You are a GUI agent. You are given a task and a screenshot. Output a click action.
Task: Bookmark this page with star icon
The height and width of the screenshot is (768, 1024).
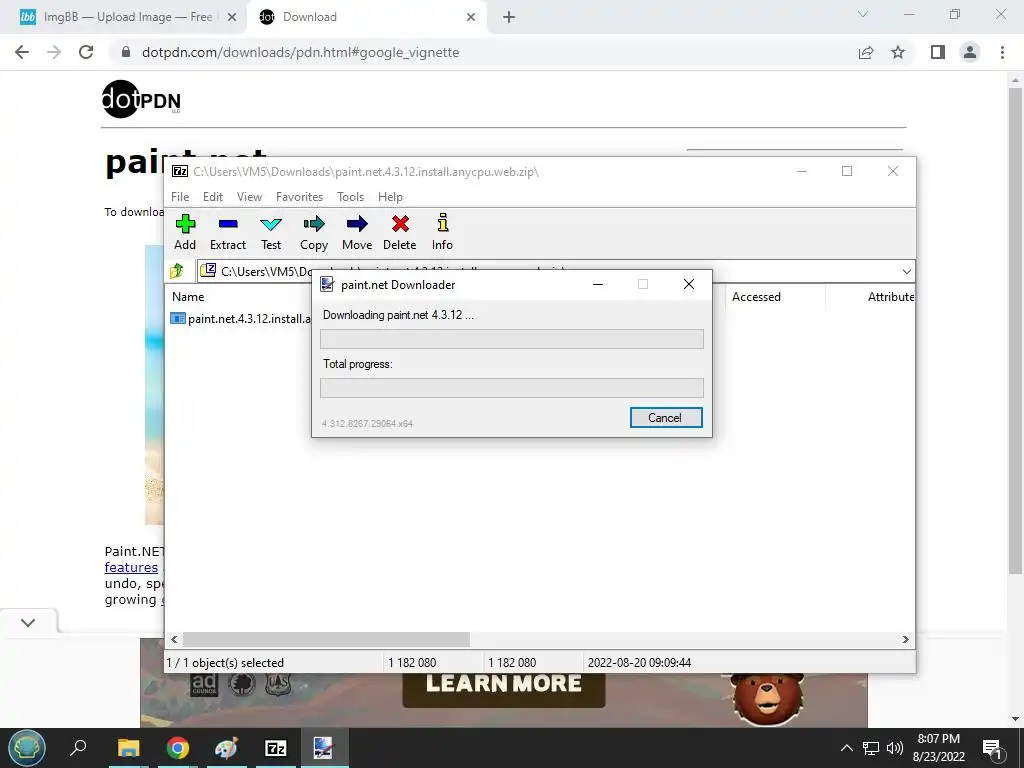pyautogui.click(x=898, y=52)
